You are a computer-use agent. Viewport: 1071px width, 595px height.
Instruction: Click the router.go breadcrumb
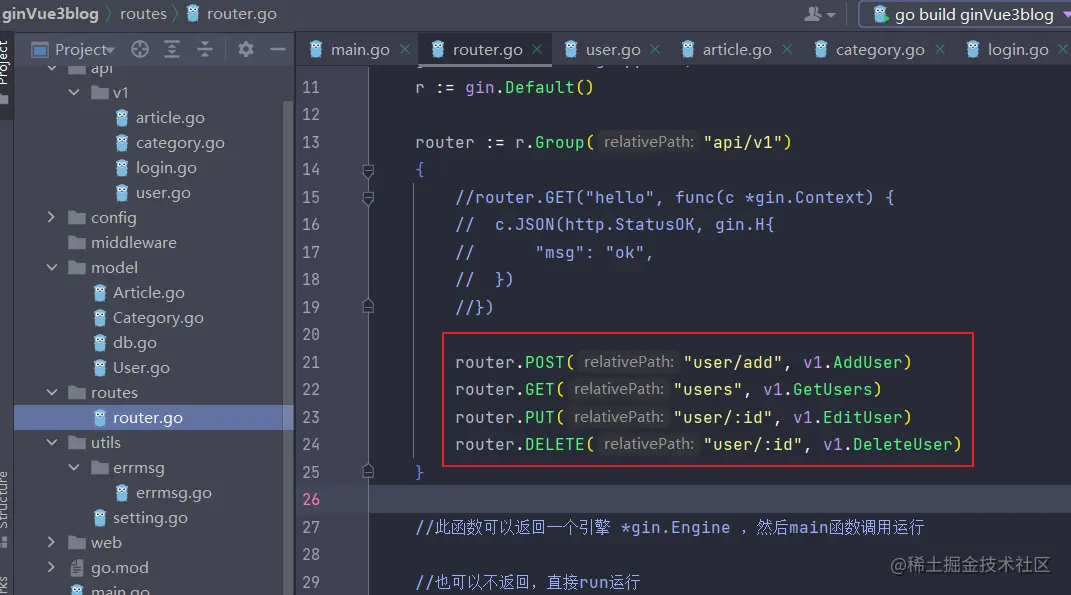pos(241,14)
